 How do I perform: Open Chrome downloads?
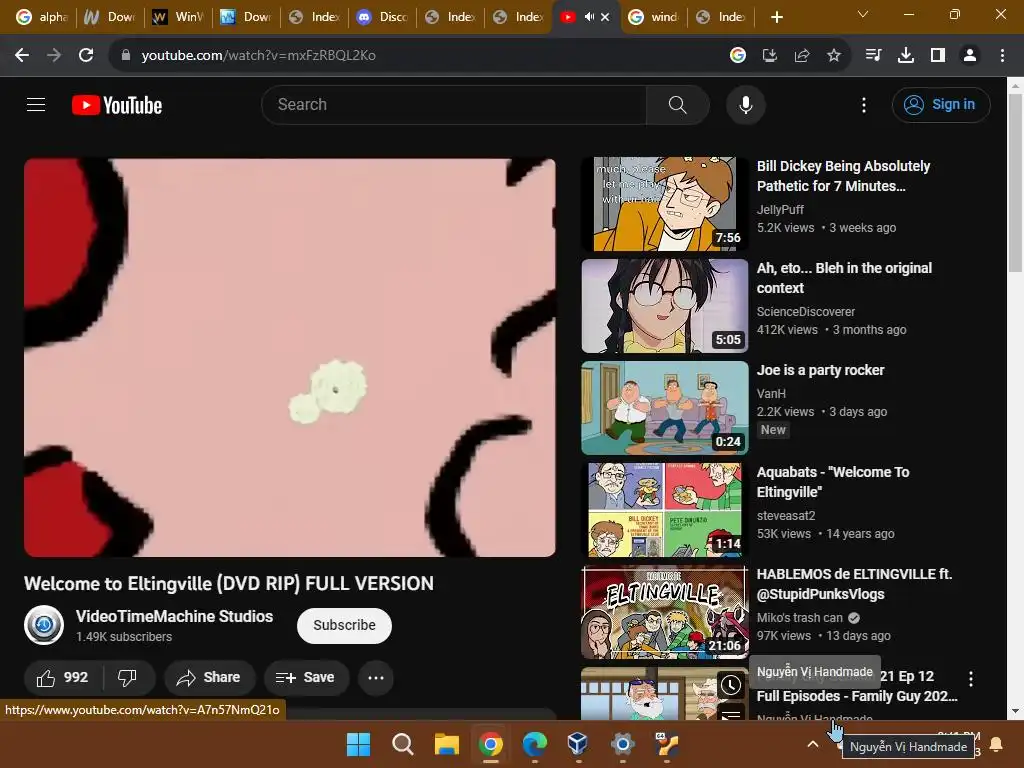pos(905,56)
